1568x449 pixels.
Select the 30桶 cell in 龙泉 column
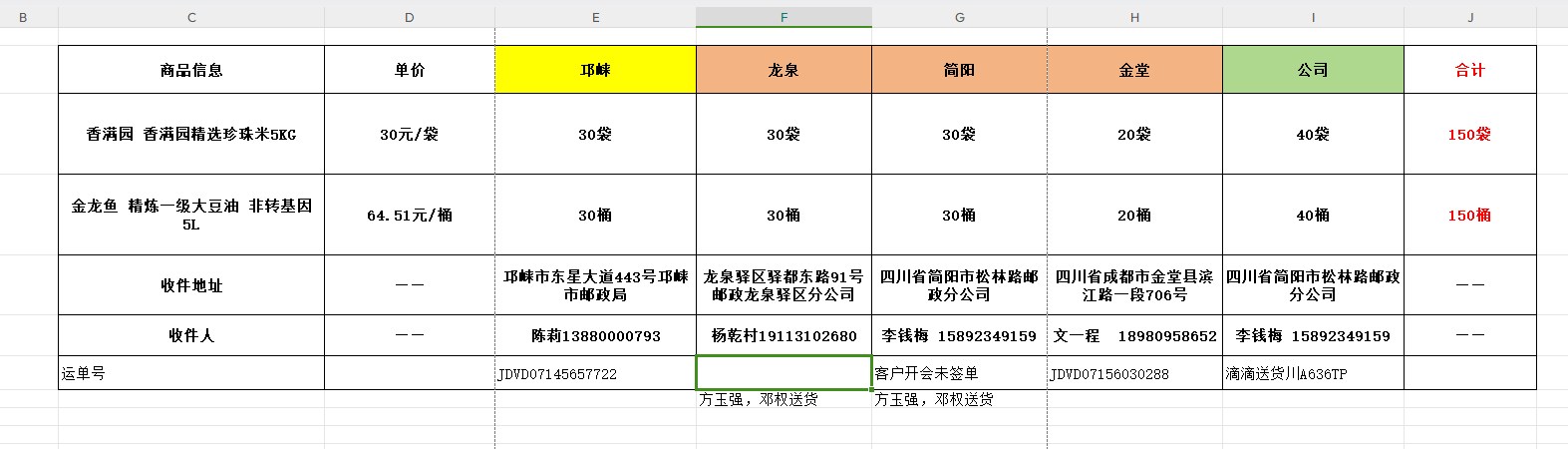(784, 215)
